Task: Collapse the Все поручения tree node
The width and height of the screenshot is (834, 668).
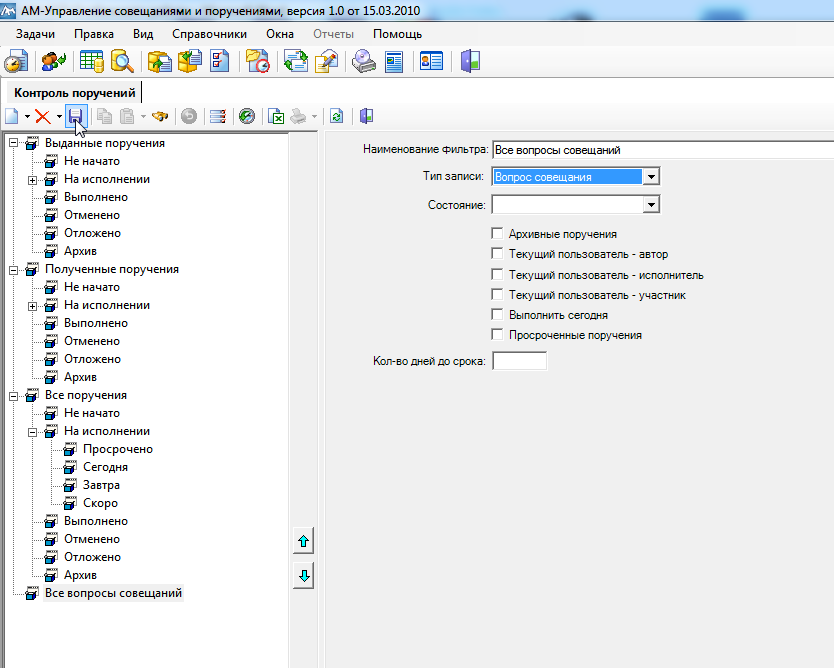Action: click(x=13, y=396)
